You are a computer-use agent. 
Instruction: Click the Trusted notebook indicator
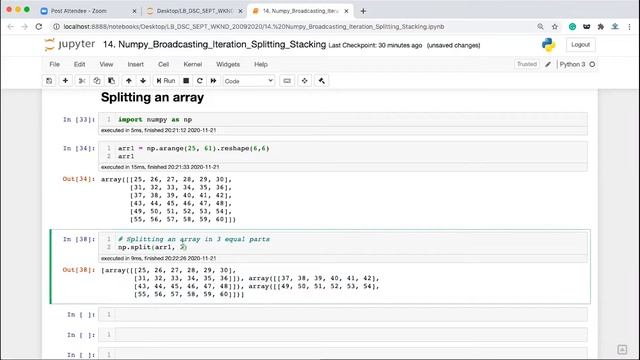(527, 64)
